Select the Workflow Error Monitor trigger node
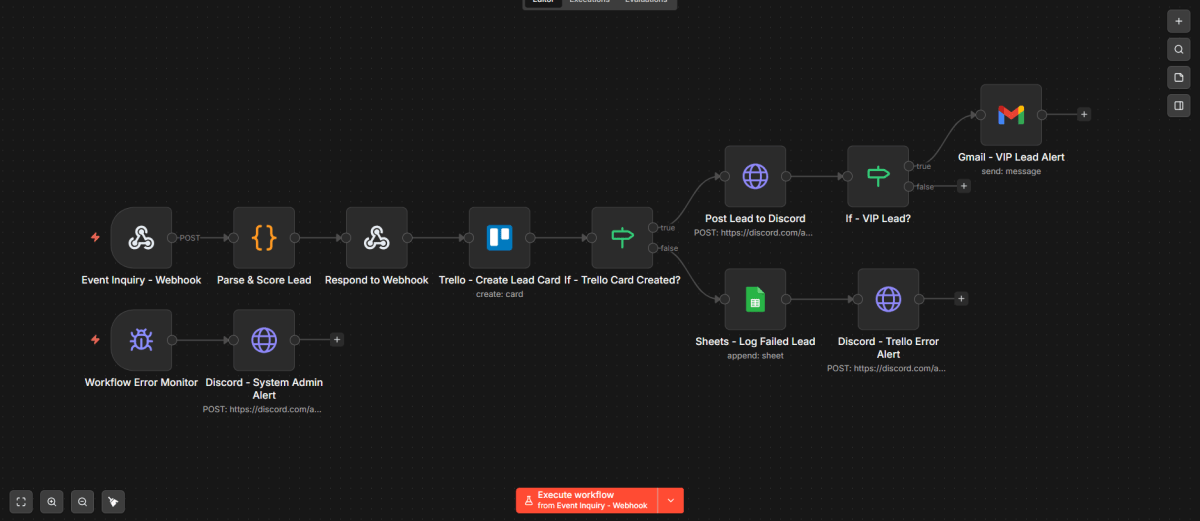1200x521 pixels. tap(141, 340)
